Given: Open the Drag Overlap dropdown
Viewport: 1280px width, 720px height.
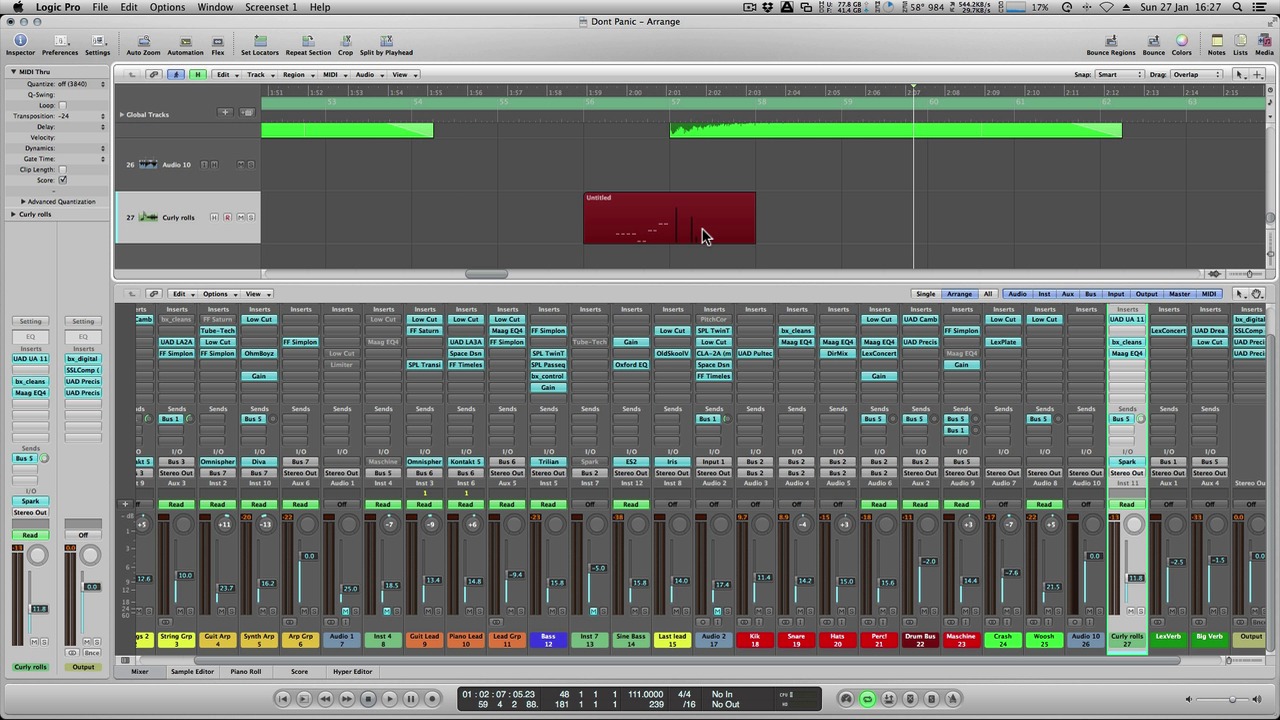Looking at the screenshot, I should (x=1197, y=74).
